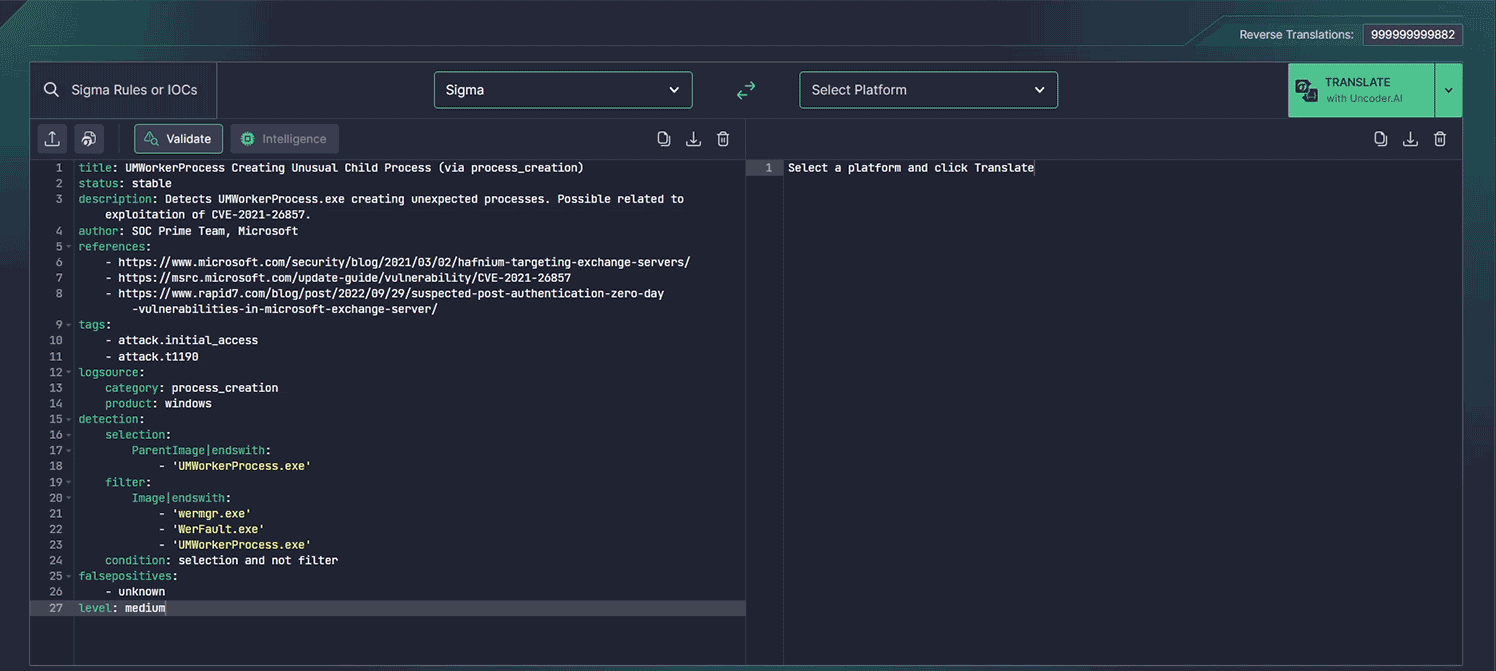Download the Sigma rule from left editor
Image resolution: width=1496 pixels, height=671 pixels.
[x=693, y=139]
